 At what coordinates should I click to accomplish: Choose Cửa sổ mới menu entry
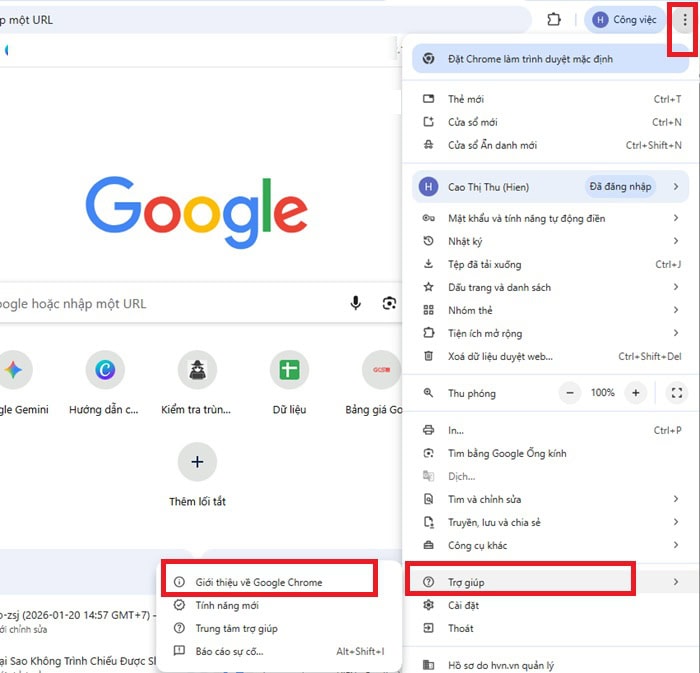[x=551, y=122]
